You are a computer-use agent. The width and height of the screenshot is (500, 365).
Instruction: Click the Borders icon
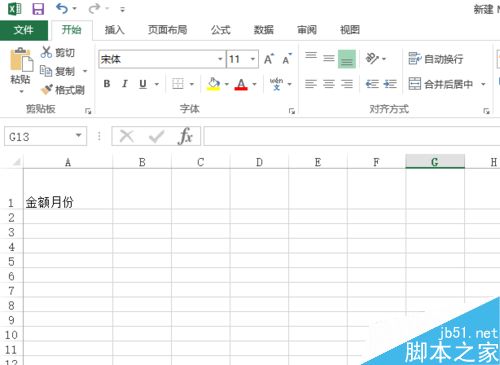tap(178, 84)
